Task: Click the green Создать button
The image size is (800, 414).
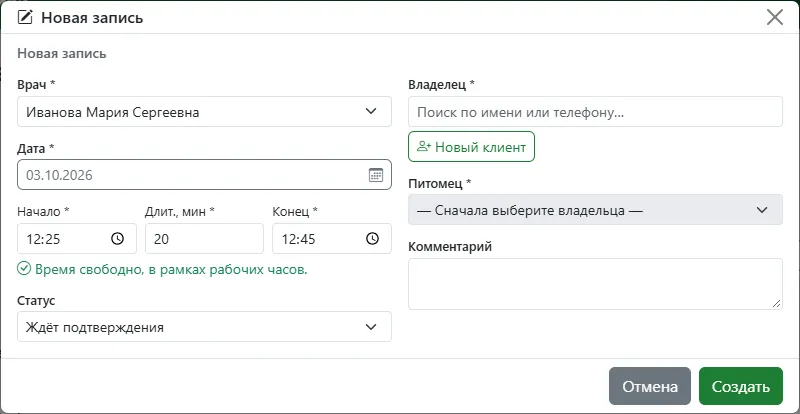Action: pos(740,386)
